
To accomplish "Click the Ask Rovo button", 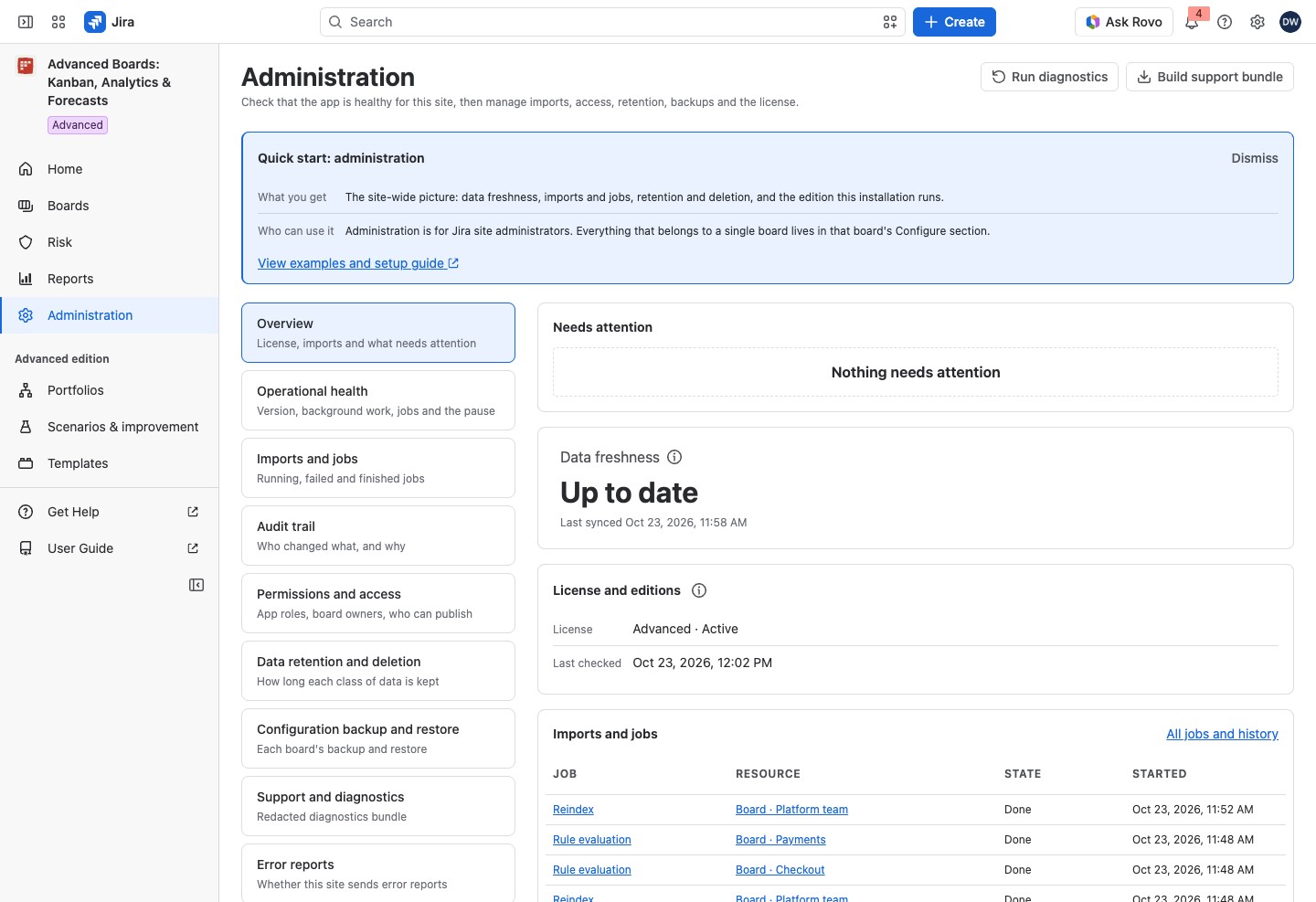I will (1124, 22).
